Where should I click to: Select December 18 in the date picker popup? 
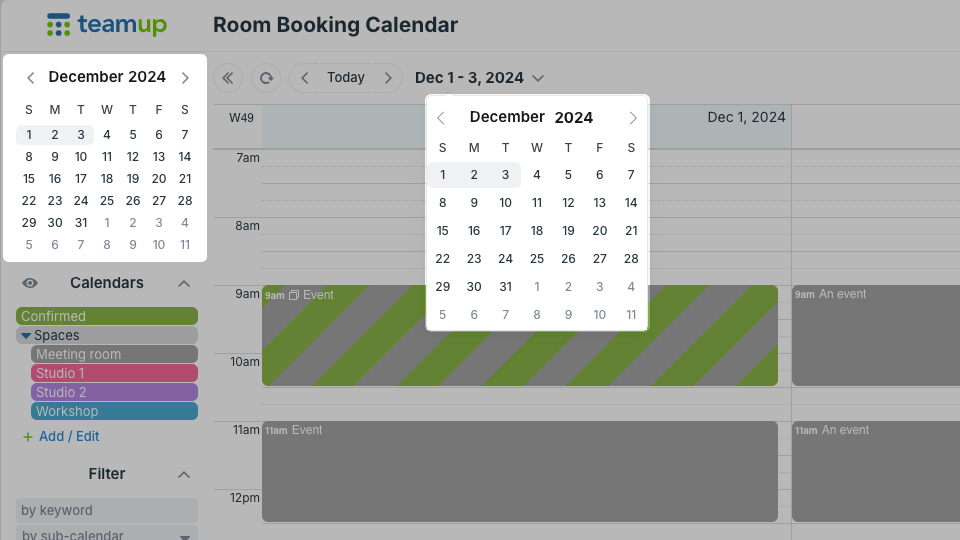[x=537, y=231]
